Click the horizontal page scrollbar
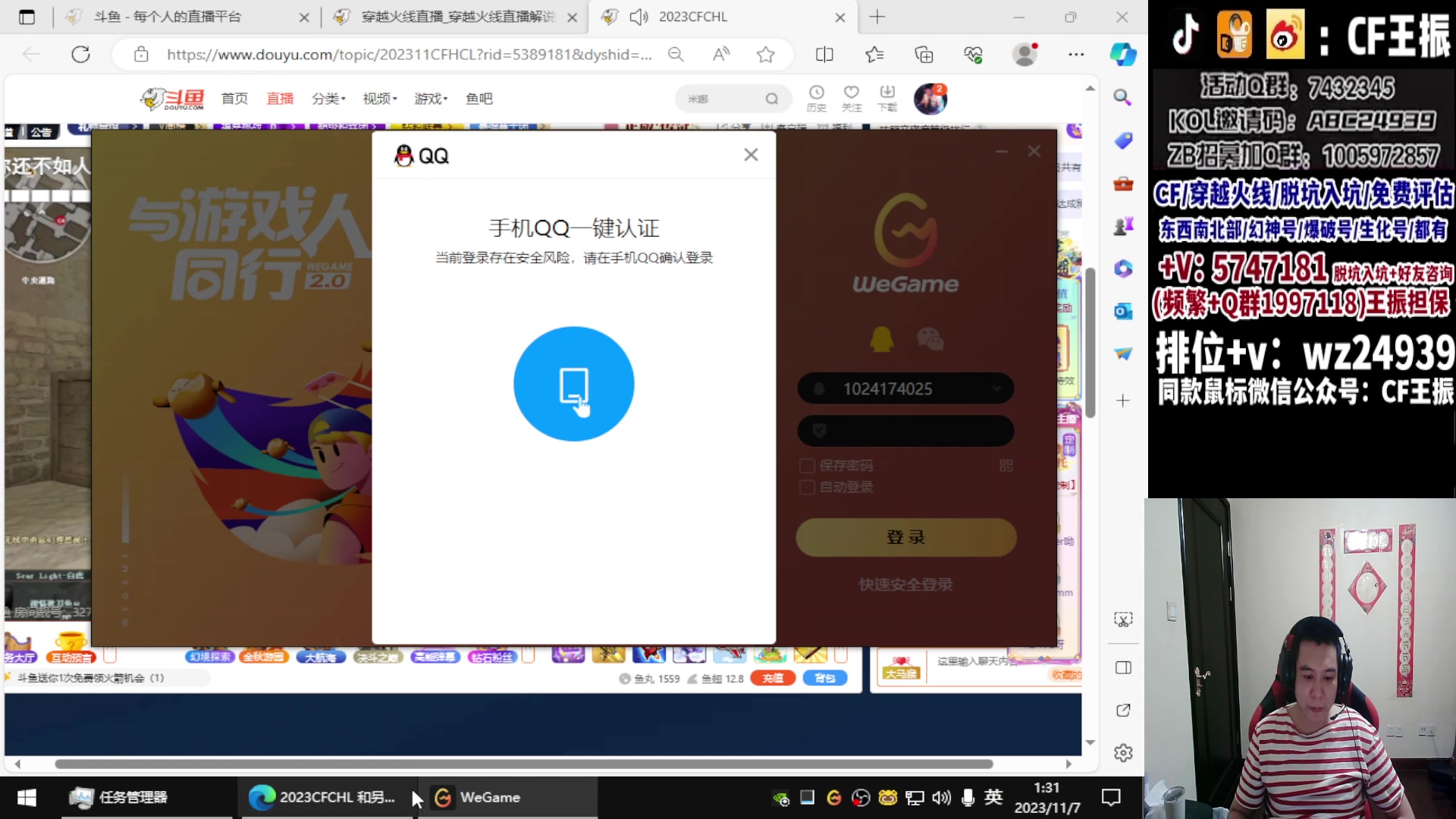The height and width of the screenshot is (819, 1456). point(523,764)
